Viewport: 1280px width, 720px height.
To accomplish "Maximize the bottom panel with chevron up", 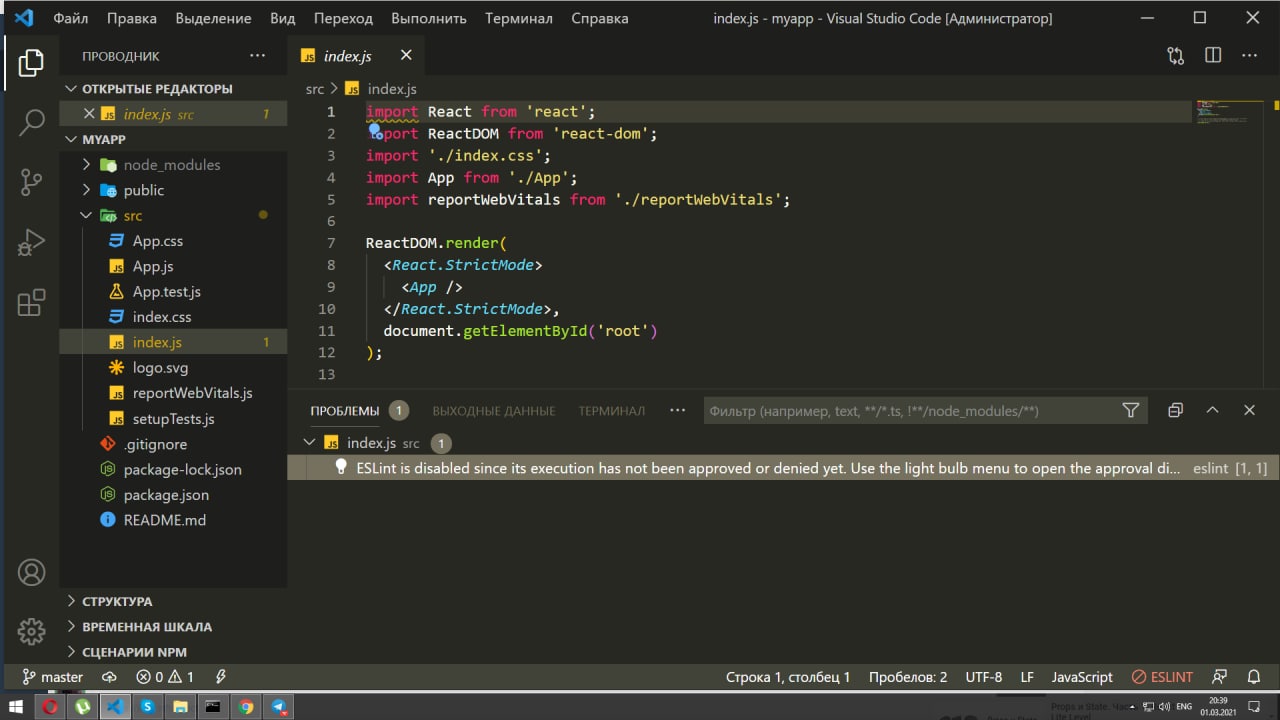I will [x=1212, y=410].
